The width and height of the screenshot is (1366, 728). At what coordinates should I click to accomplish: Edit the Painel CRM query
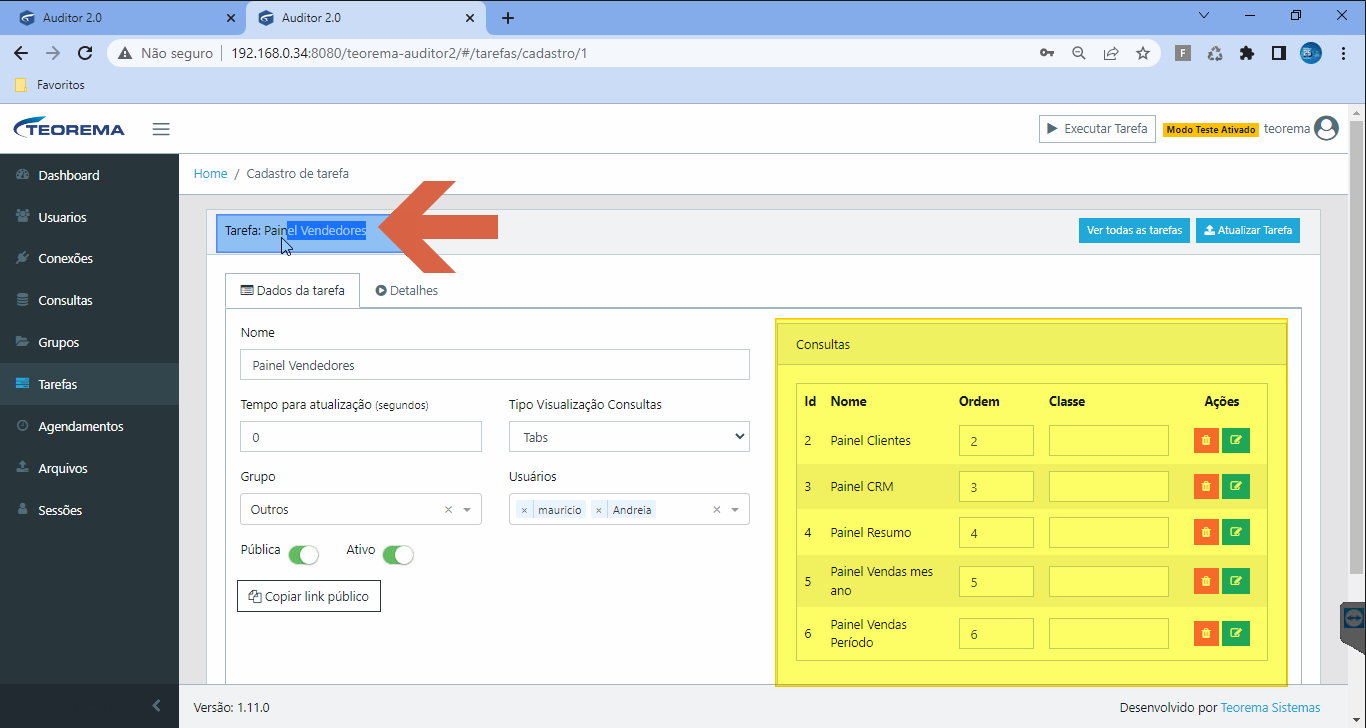[1236, 486]
